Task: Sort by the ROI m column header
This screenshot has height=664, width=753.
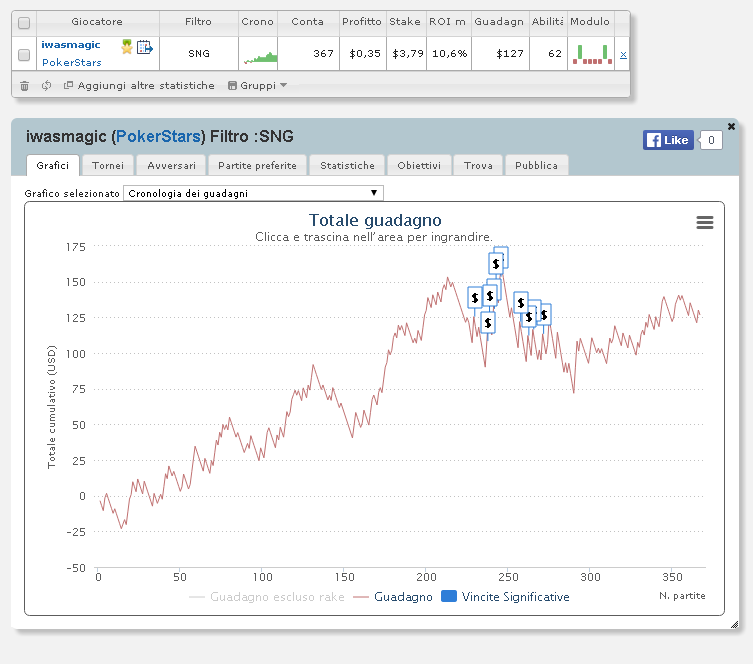Action: tap(448, 22)
